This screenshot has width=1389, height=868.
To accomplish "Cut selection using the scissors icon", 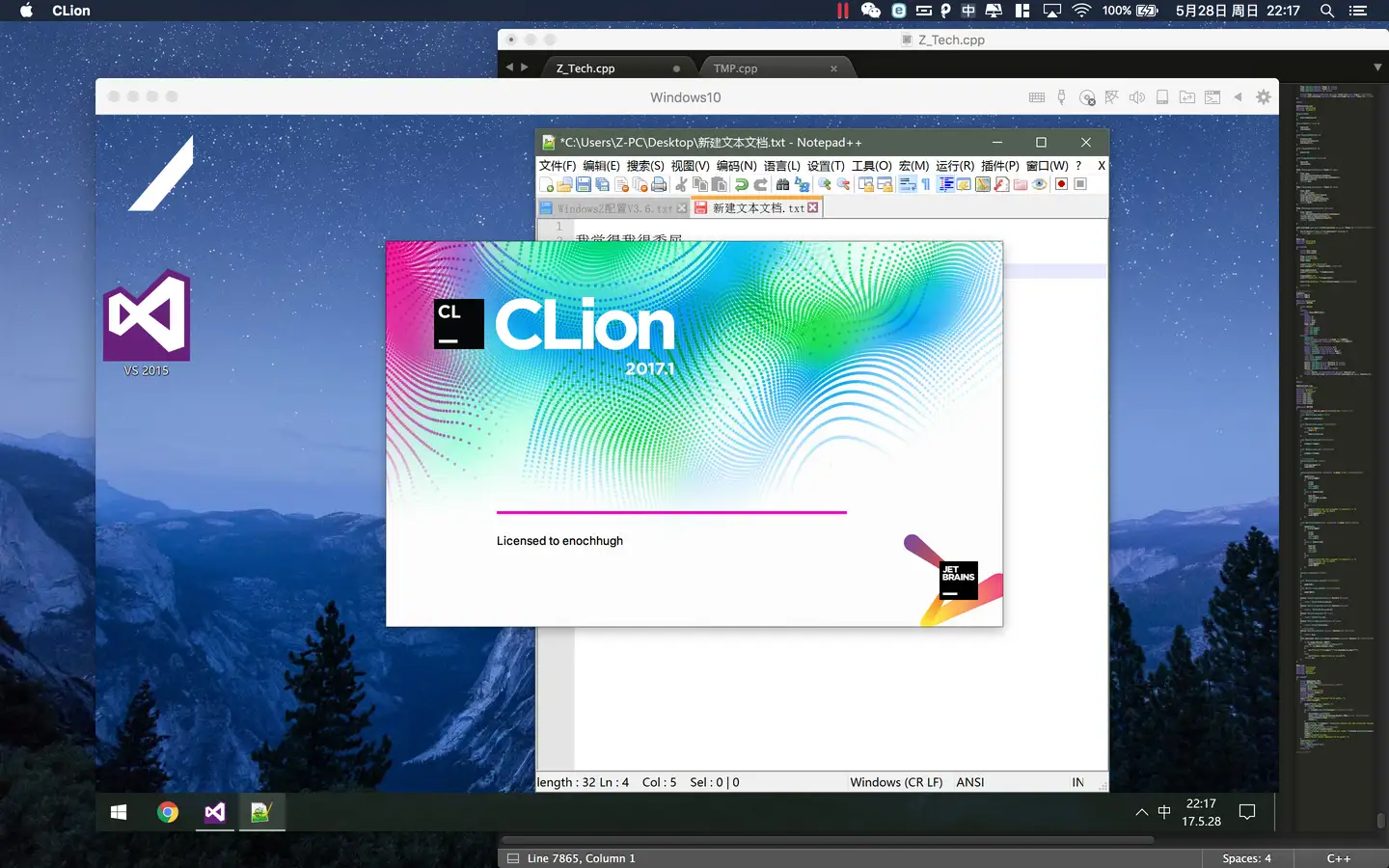I will (x=681, y=184).
